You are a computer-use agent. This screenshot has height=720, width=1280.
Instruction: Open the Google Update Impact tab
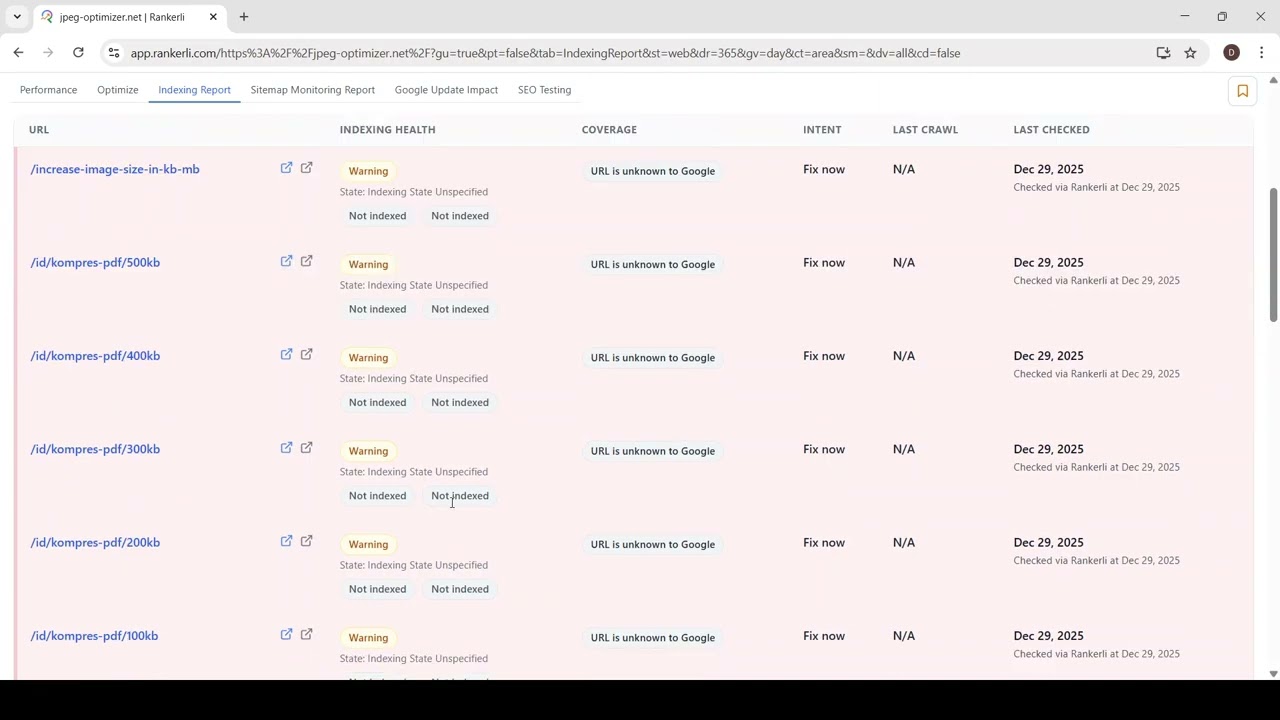(446, 90)
